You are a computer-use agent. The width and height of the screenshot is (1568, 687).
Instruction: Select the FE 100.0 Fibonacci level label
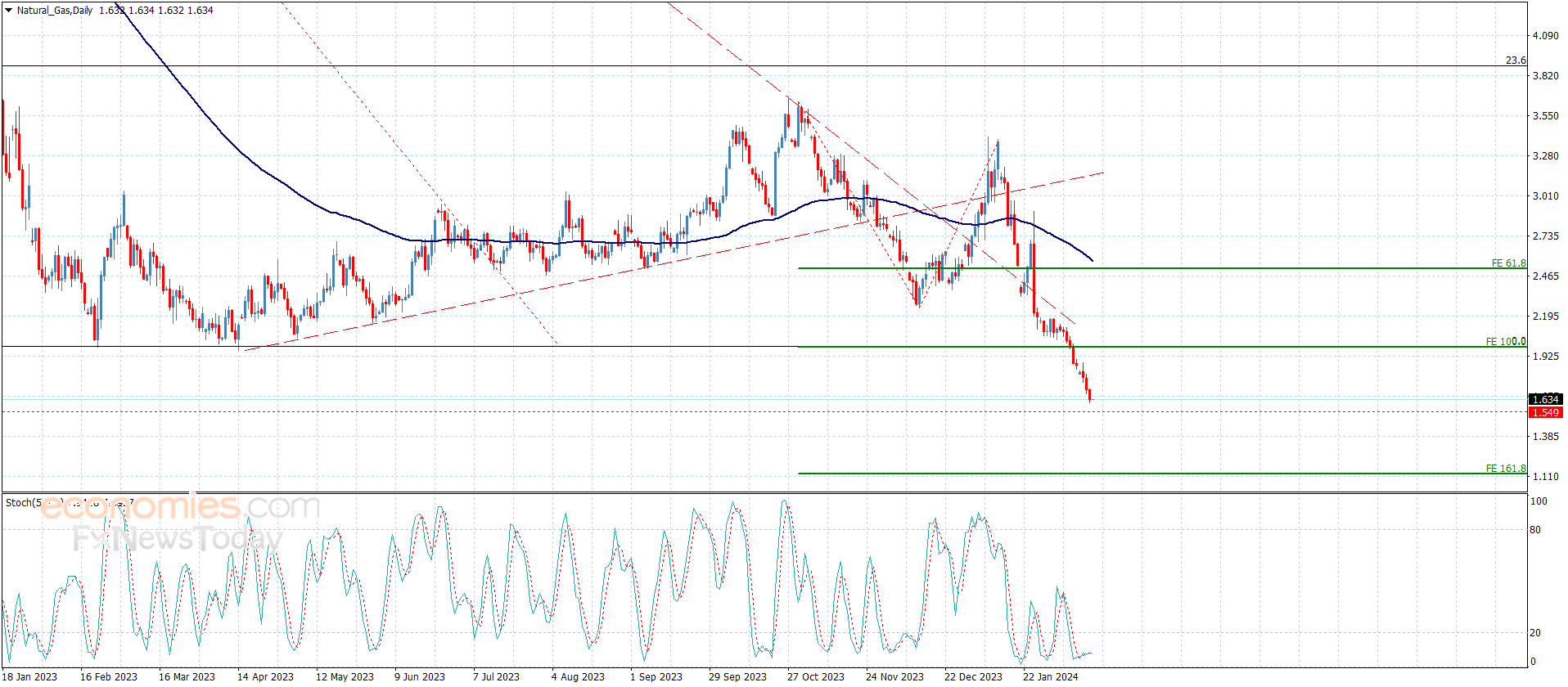click(1506, 342)
